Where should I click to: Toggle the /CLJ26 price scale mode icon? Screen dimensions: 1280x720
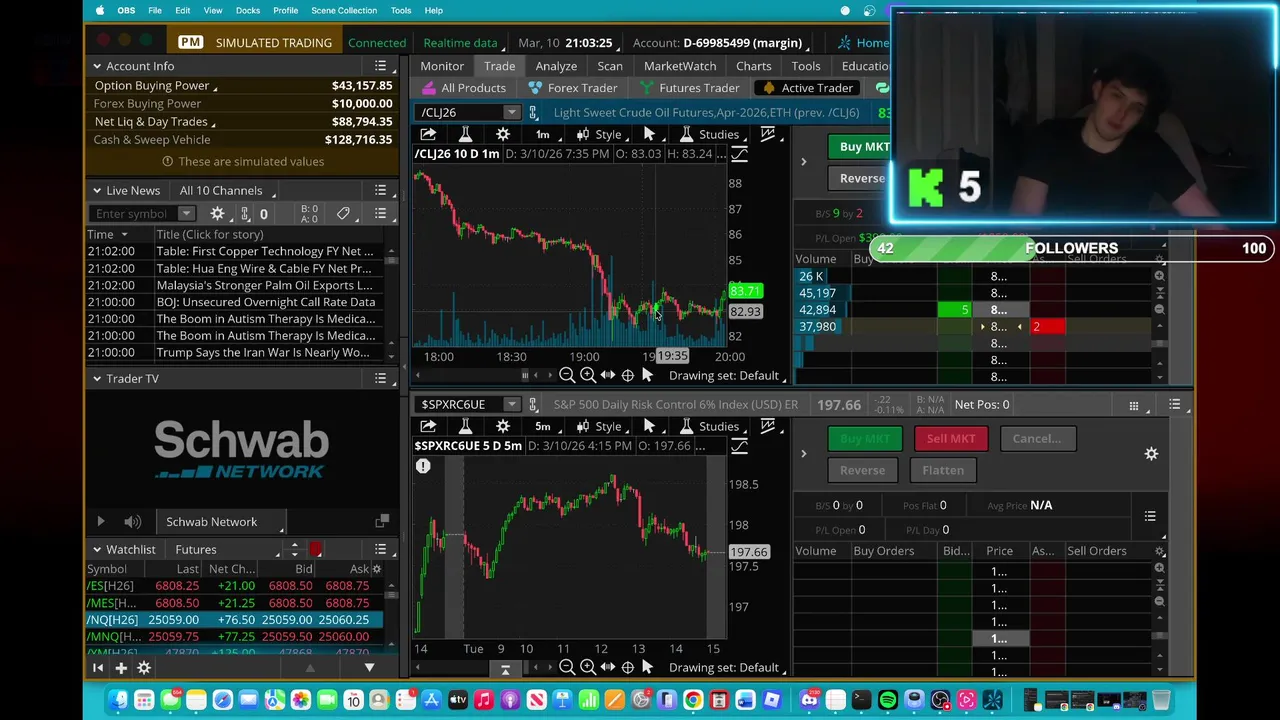coord(739,154)
